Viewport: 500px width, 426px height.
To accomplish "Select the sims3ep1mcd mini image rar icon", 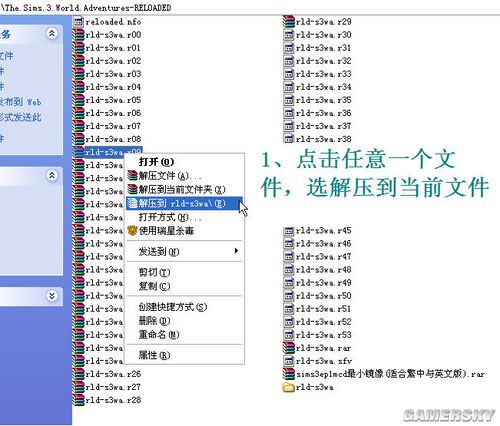I will (289, 374).
